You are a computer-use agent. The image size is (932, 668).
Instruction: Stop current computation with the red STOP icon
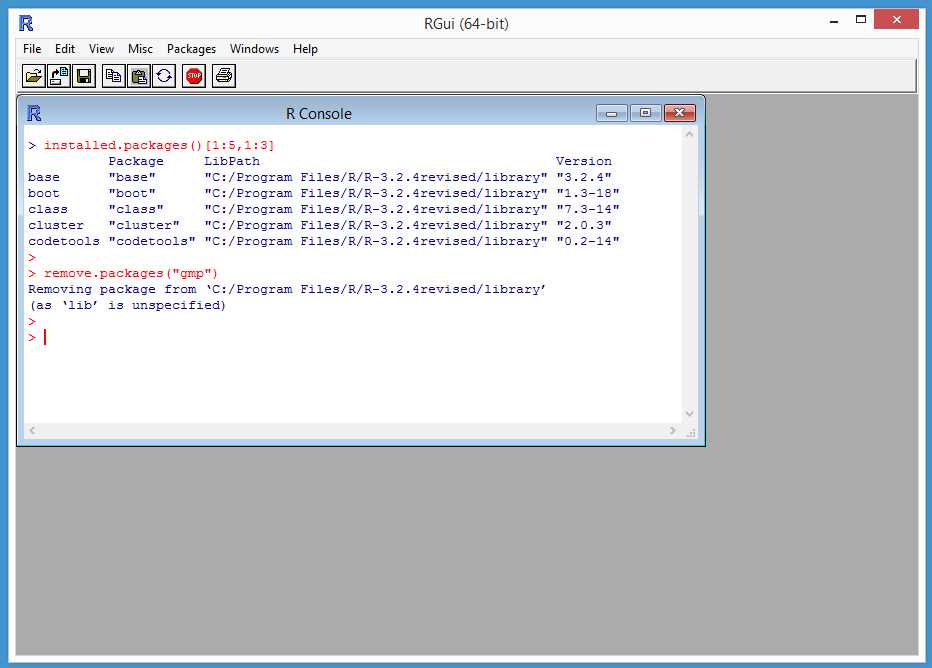(x=194, y=76)
